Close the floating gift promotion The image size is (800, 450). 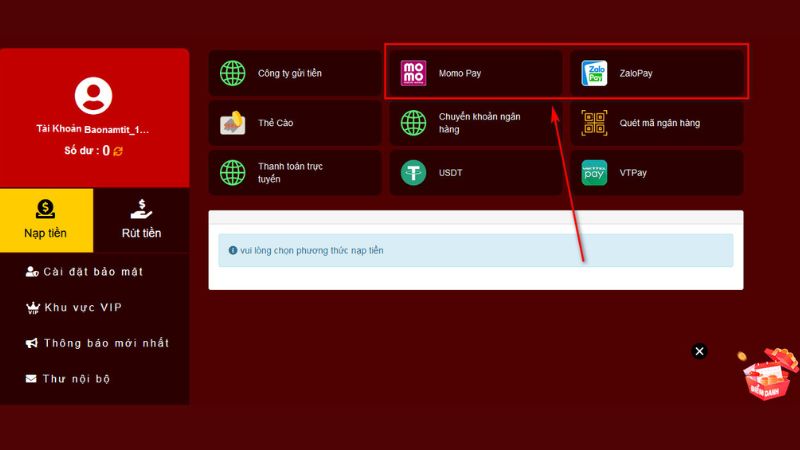pos(699,351)
